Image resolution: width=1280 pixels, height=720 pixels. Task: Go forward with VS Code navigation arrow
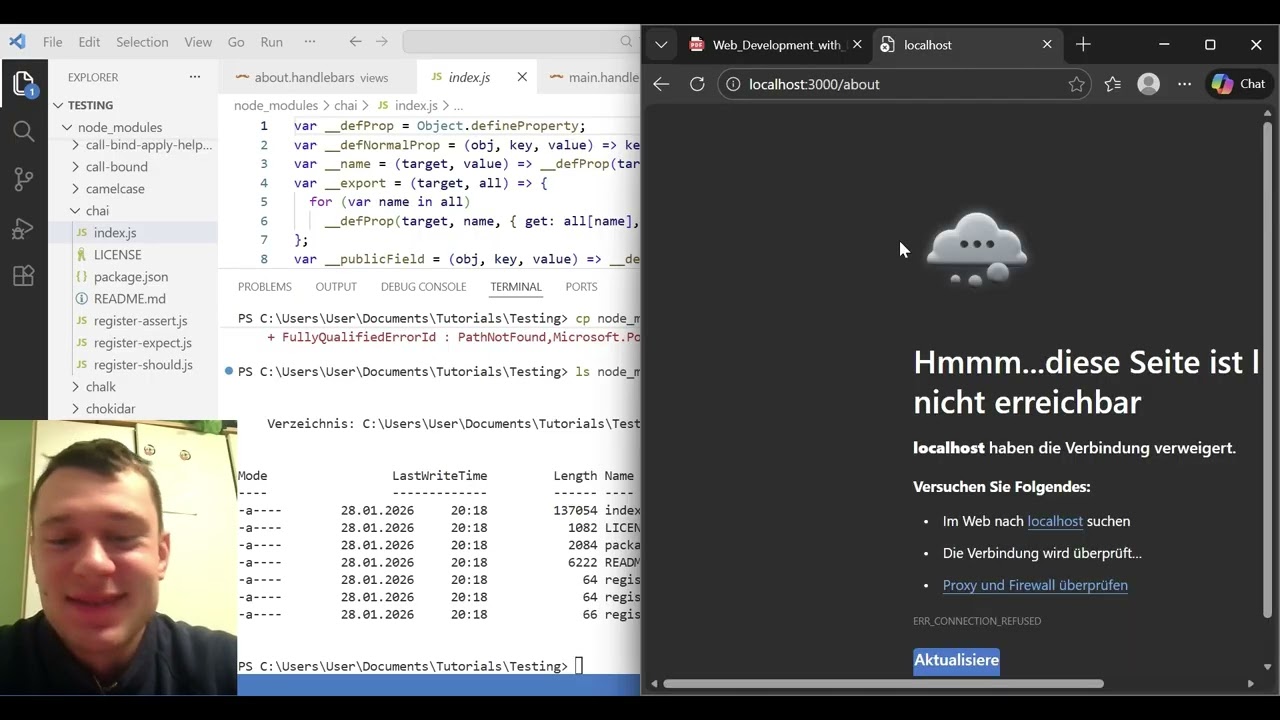coord(381,42)
